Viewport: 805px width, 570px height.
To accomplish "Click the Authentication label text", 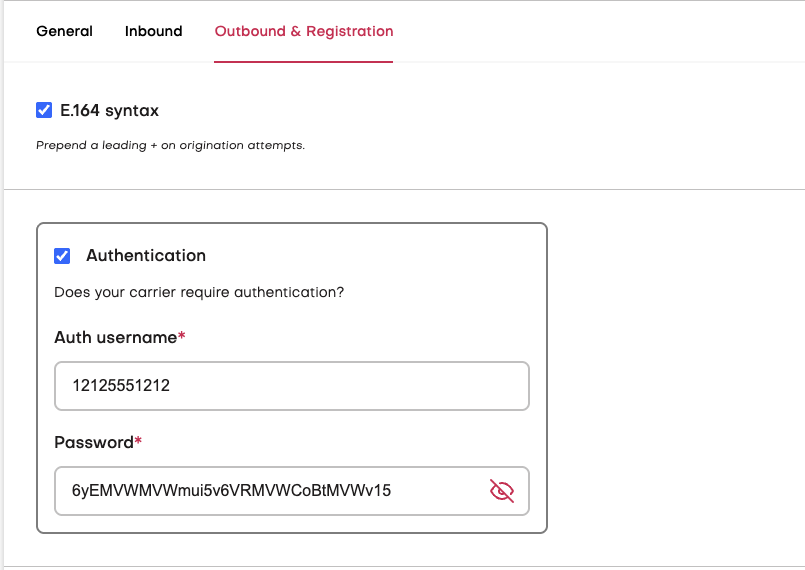I will point(146,255).
